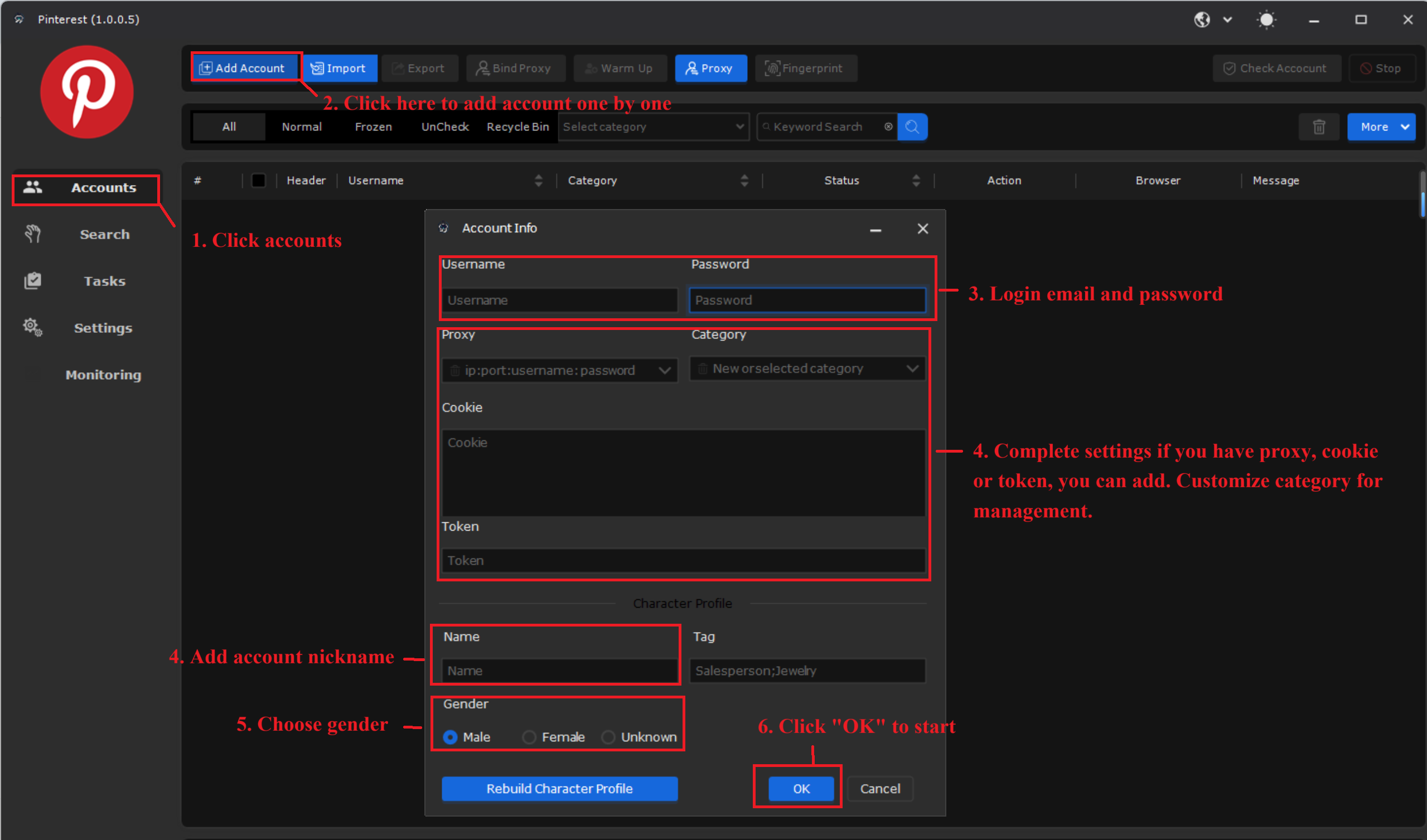Screen dimensions: 1427x840
Task: Click the Export toolbar button
Action: click(x=419, y=68)
